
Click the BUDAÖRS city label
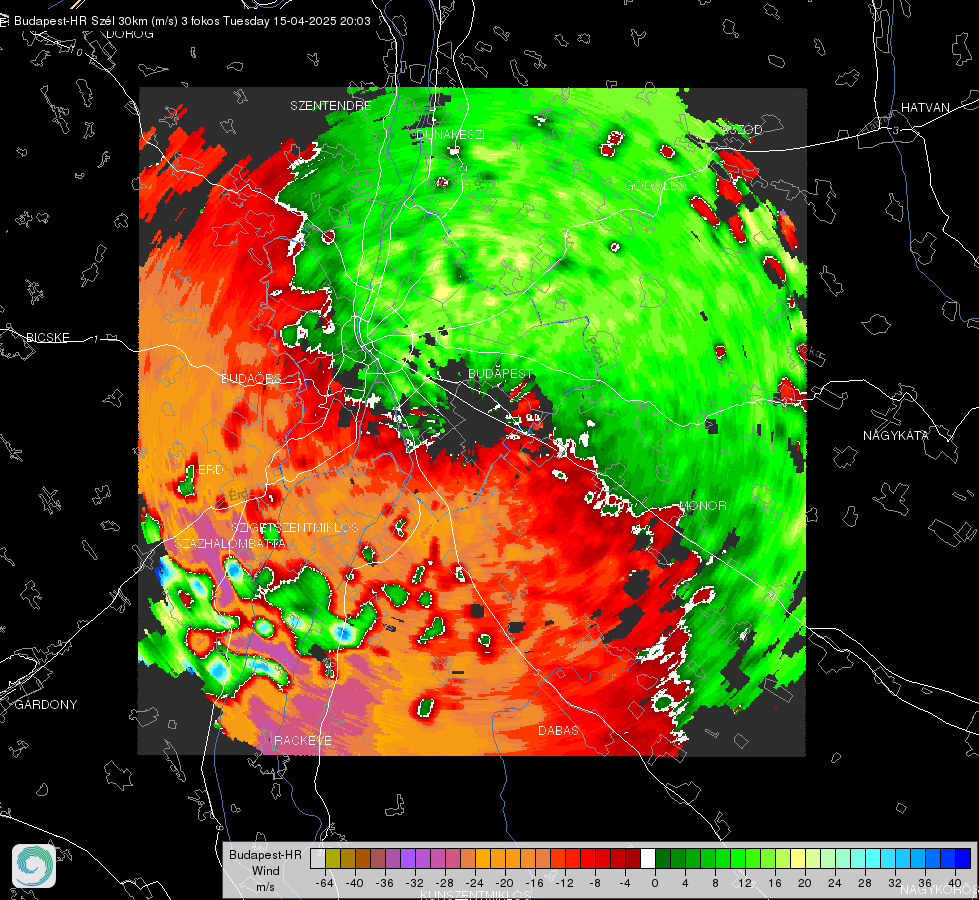pyautogui.click(x=252, y=378)
